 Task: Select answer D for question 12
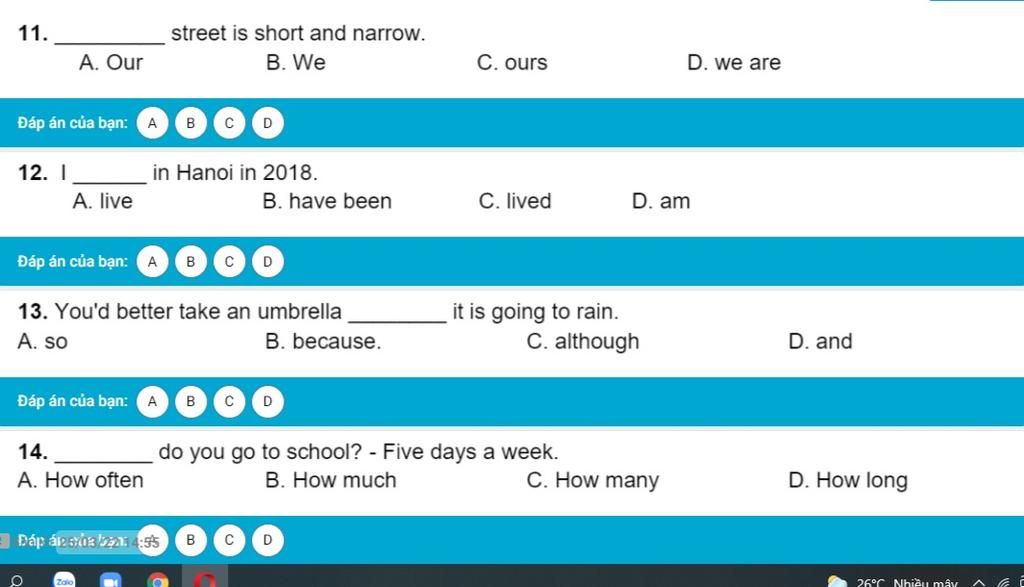point(268,262)
